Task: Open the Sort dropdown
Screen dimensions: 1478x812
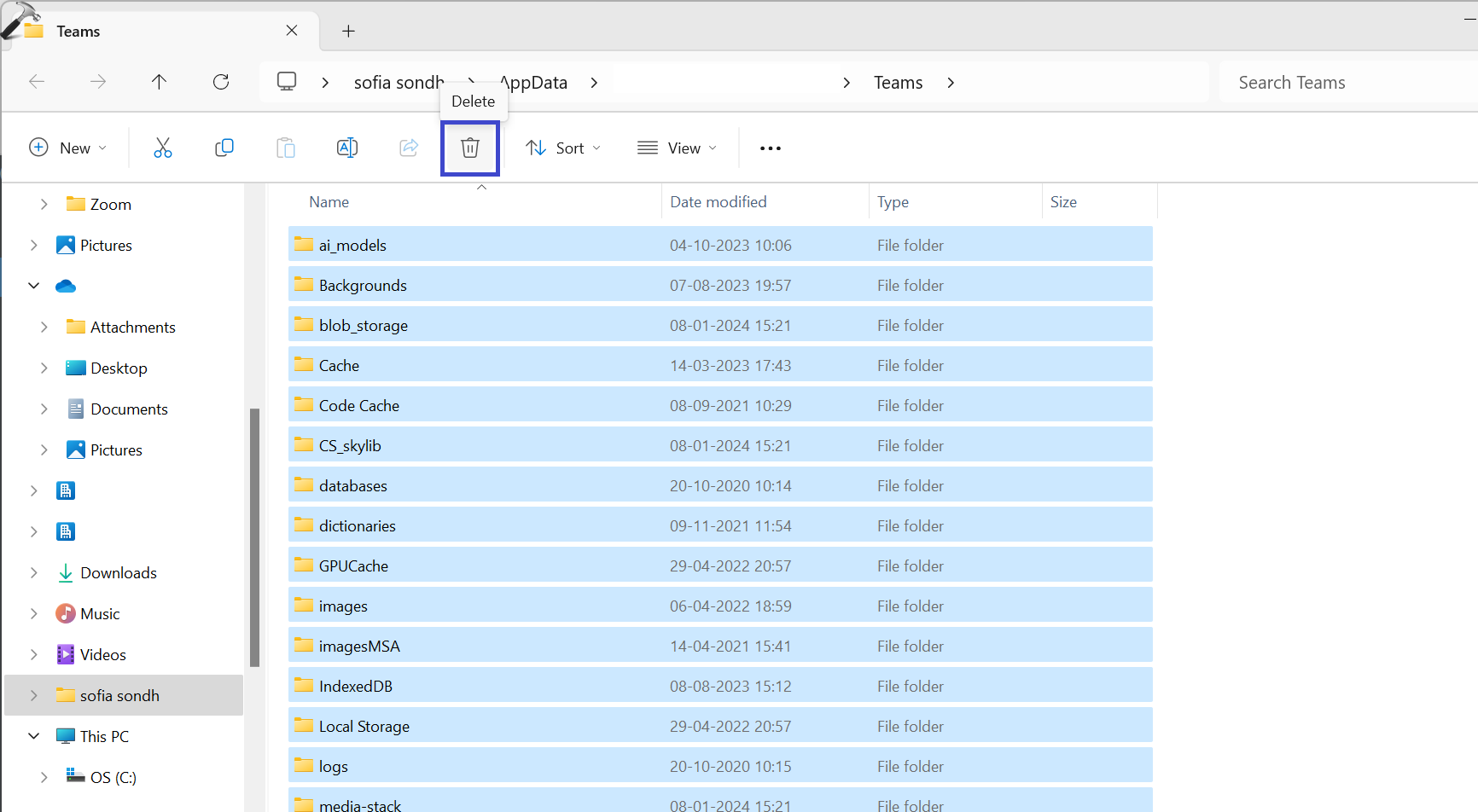Action: [x=563, y=148]
